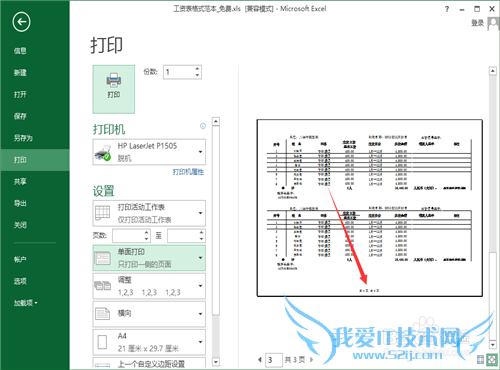
Task: Decrease the ending page number
Action: pos(202,239)
